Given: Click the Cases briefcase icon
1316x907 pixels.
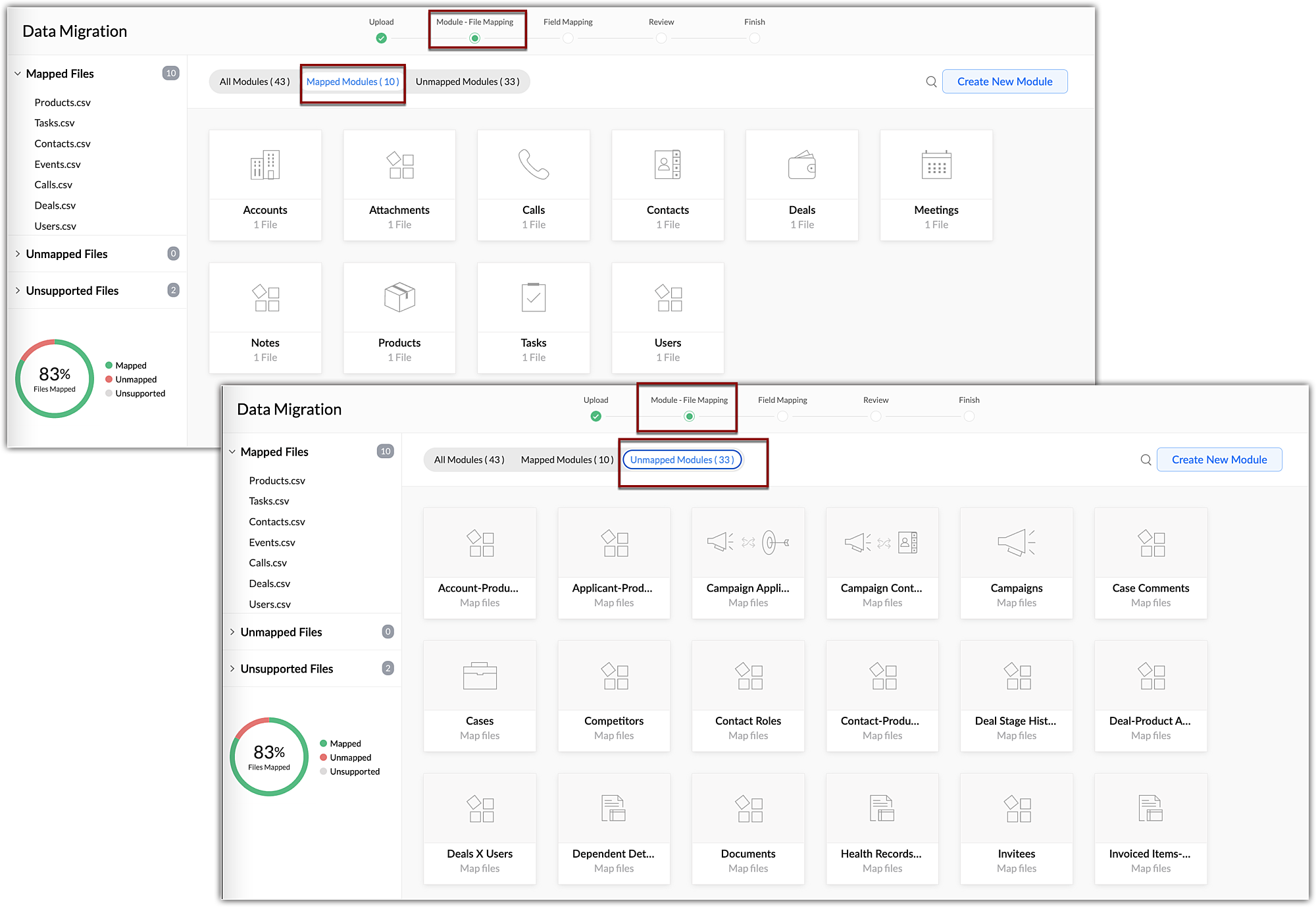Looking at the screenshot, I should point(480,676).
